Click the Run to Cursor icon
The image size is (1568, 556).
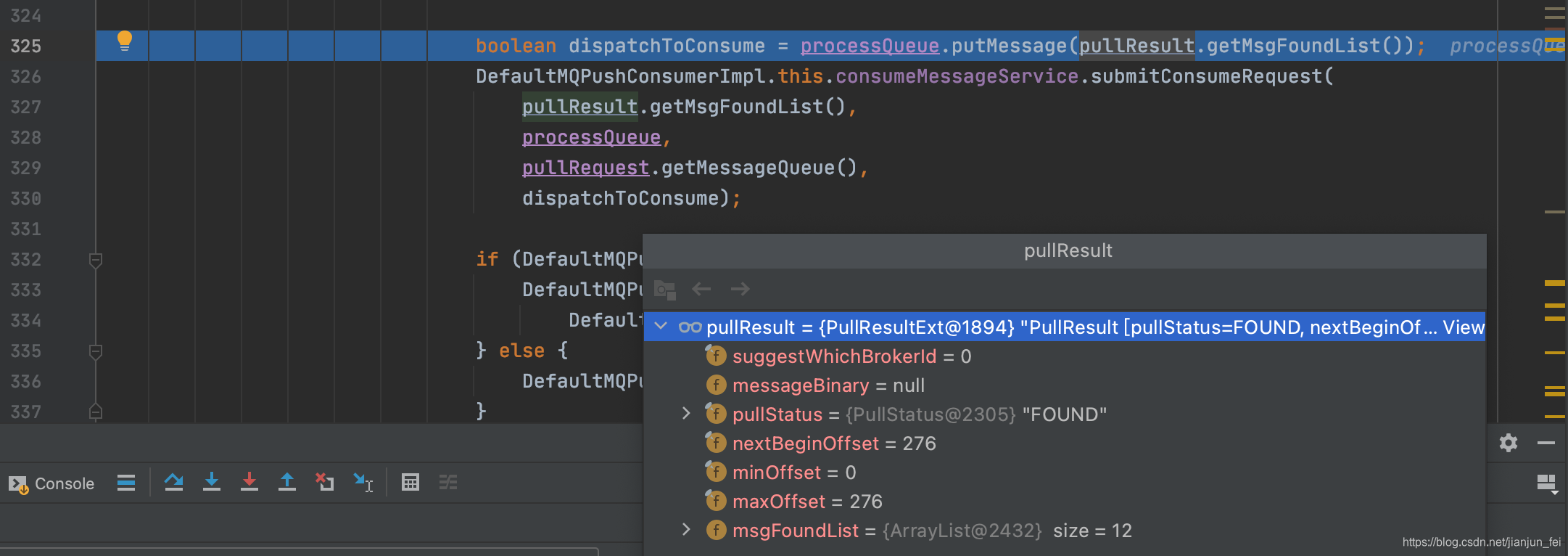point(363,483)
